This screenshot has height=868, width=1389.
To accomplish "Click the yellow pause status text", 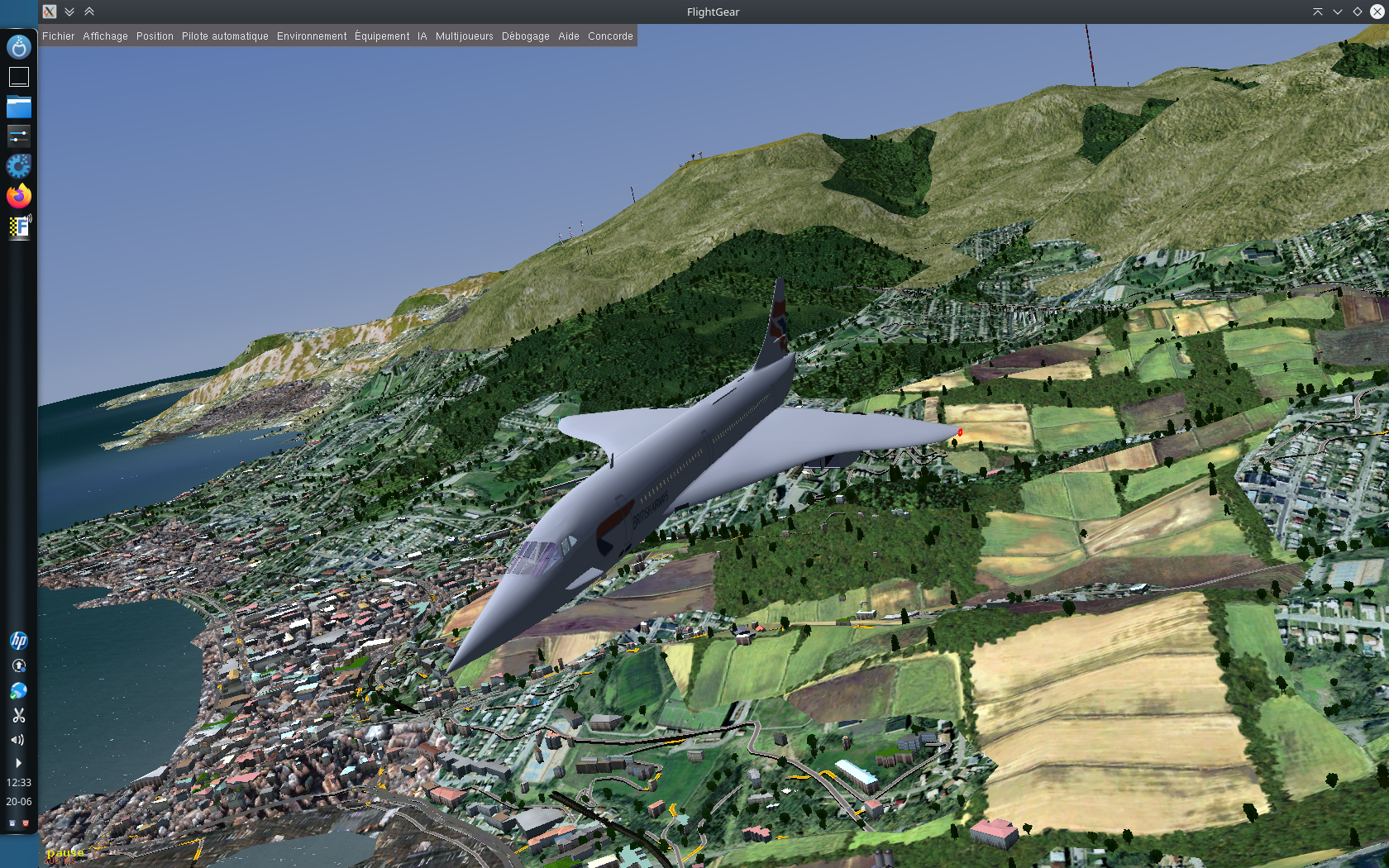I will click(65, 853).
